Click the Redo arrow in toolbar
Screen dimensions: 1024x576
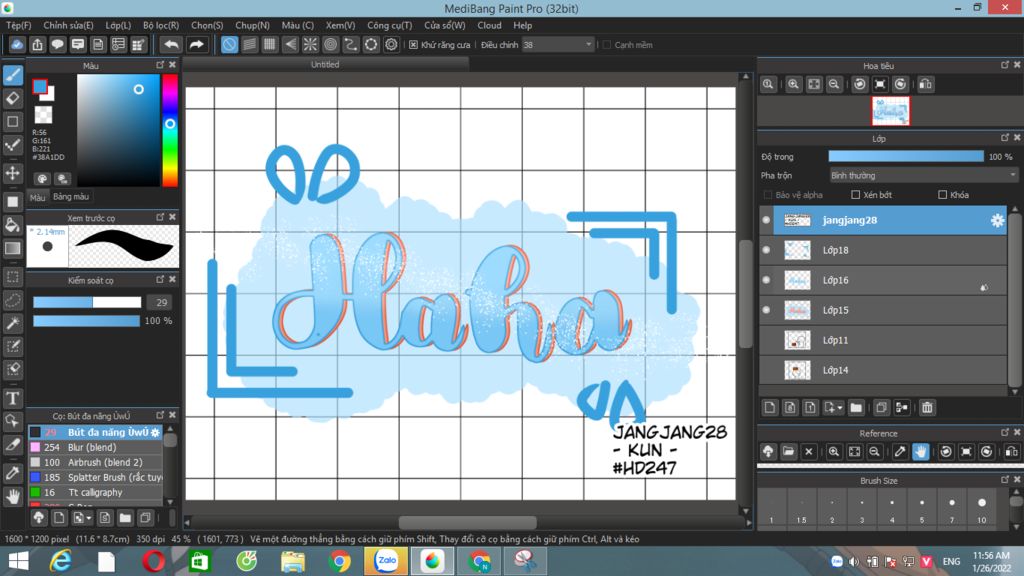coord(196,44)
